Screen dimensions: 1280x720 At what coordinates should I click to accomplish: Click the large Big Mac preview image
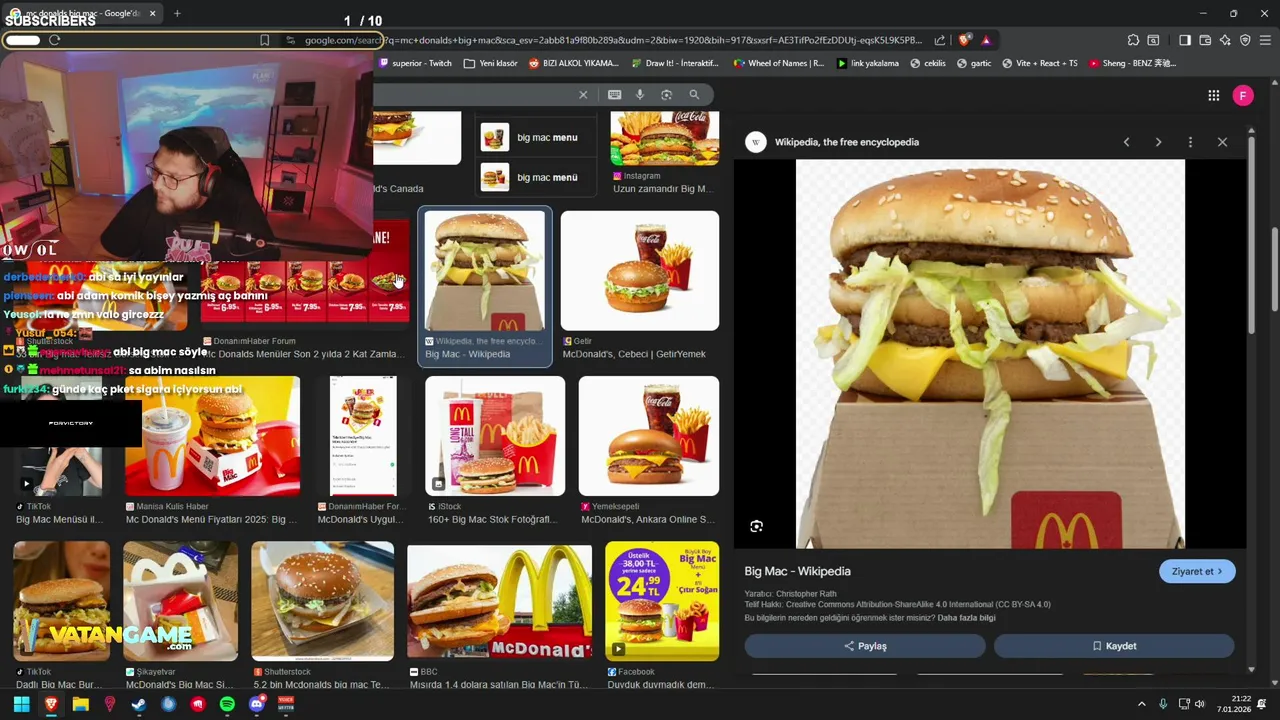990,354
